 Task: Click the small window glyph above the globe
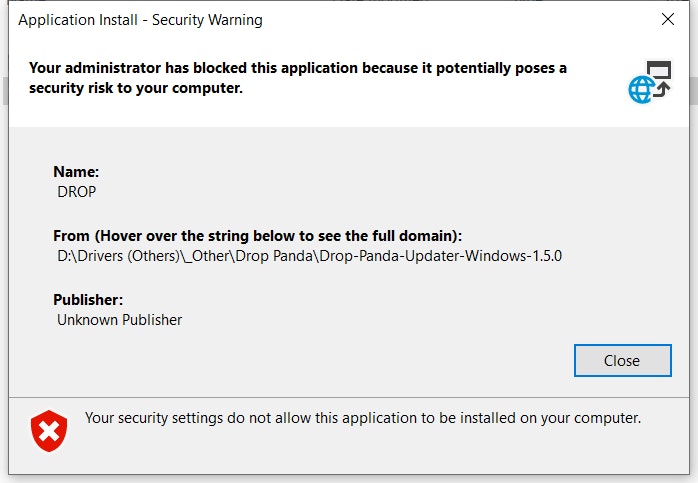[x=659, y=70]
